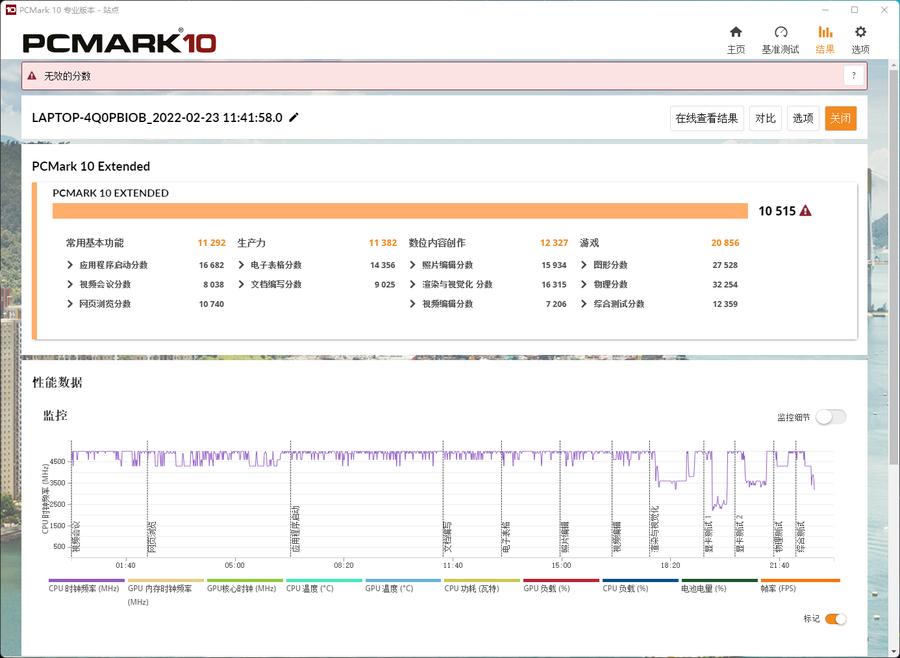Open the 主页 home icon

736,39
